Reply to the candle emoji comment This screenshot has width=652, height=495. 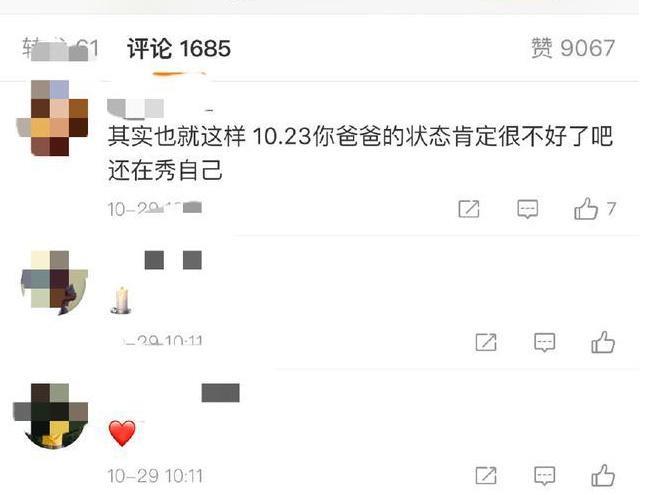pos(544,342)
